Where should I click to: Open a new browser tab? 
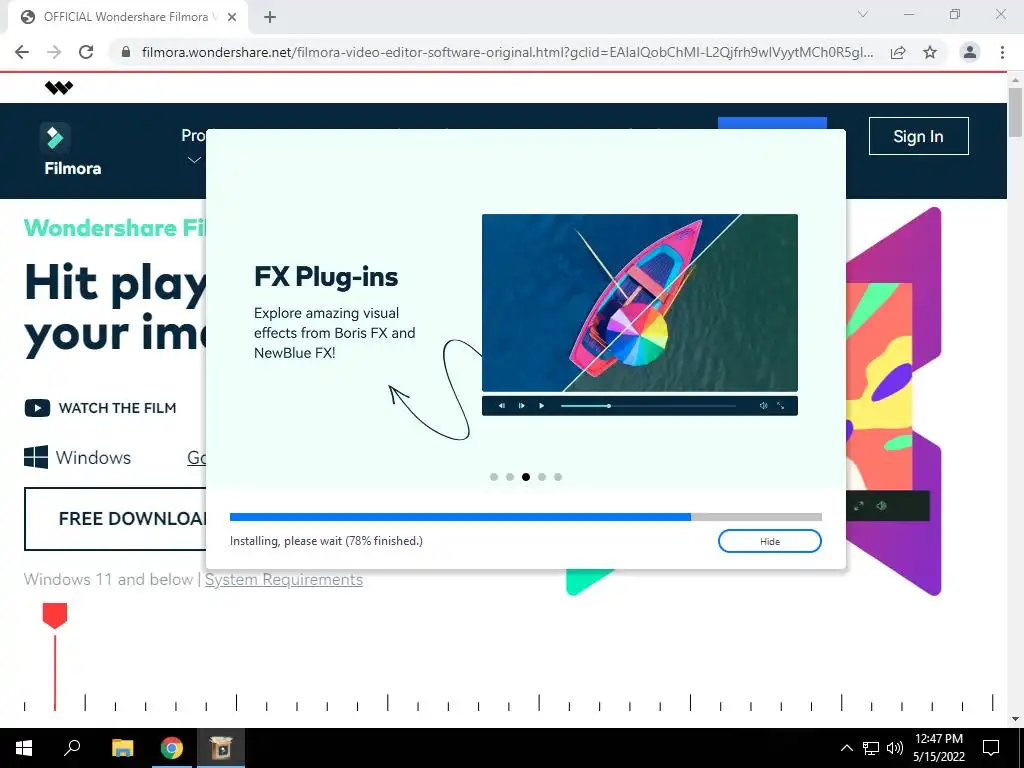tap(270, 17)
